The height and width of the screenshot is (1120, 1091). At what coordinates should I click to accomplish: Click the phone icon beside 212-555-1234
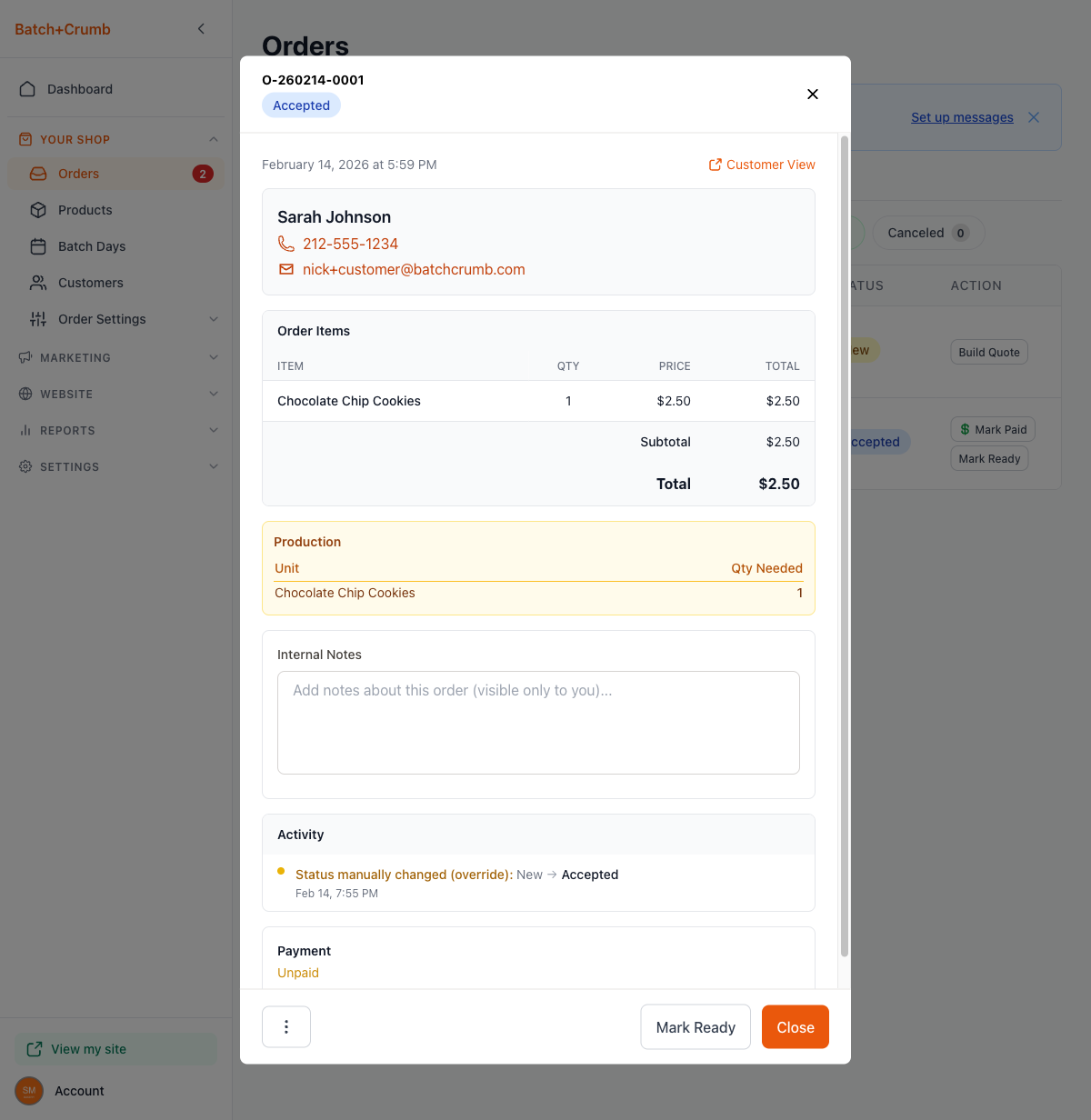pyautogui.click(x=286, y=244)
